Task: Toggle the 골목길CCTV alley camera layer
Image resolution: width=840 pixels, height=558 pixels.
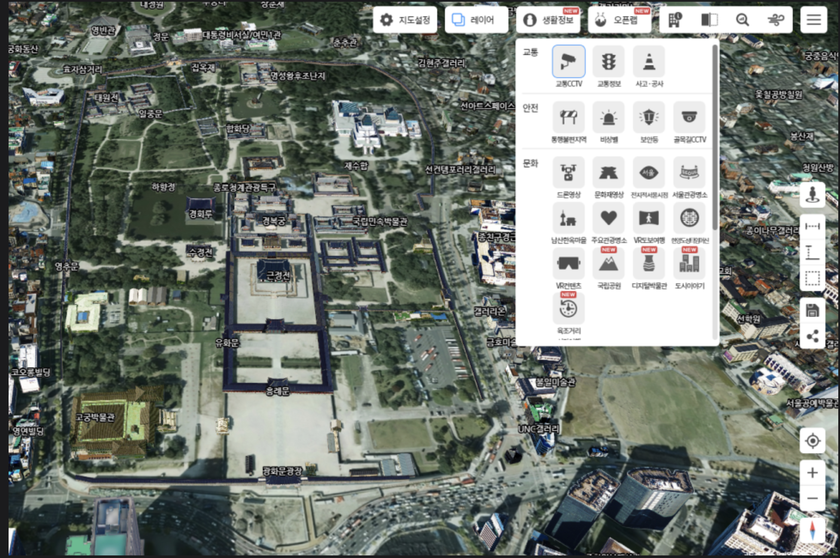Action: (x=689, y=118)
